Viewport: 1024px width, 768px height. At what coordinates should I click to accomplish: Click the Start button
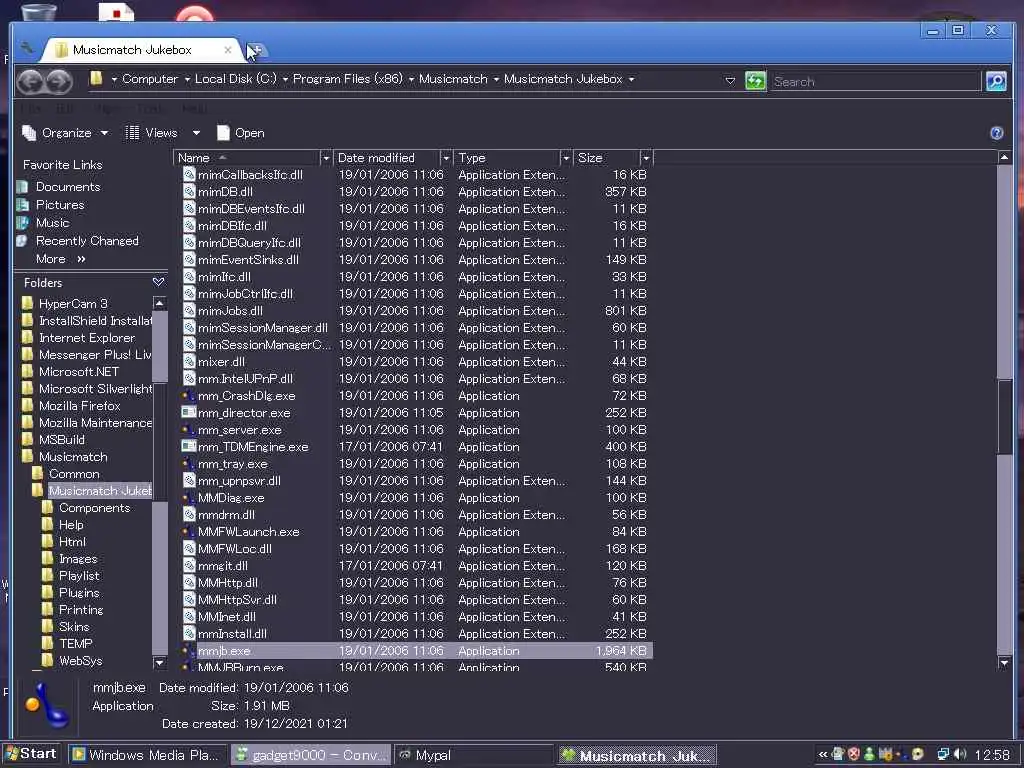(x=31, y=754)
